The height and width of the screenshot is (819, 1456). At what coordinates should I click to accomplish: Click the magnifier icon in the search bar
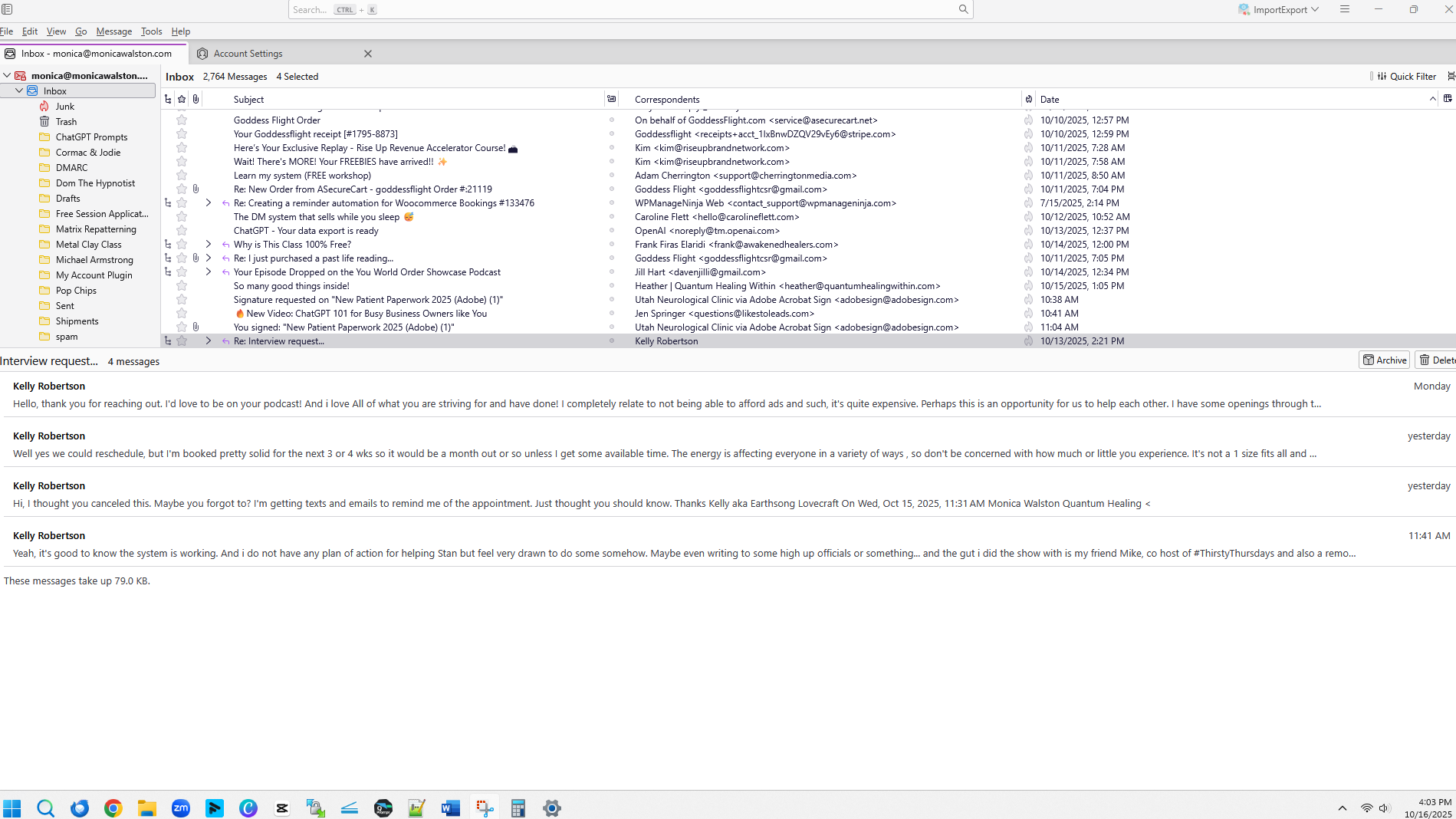(963, 9)
